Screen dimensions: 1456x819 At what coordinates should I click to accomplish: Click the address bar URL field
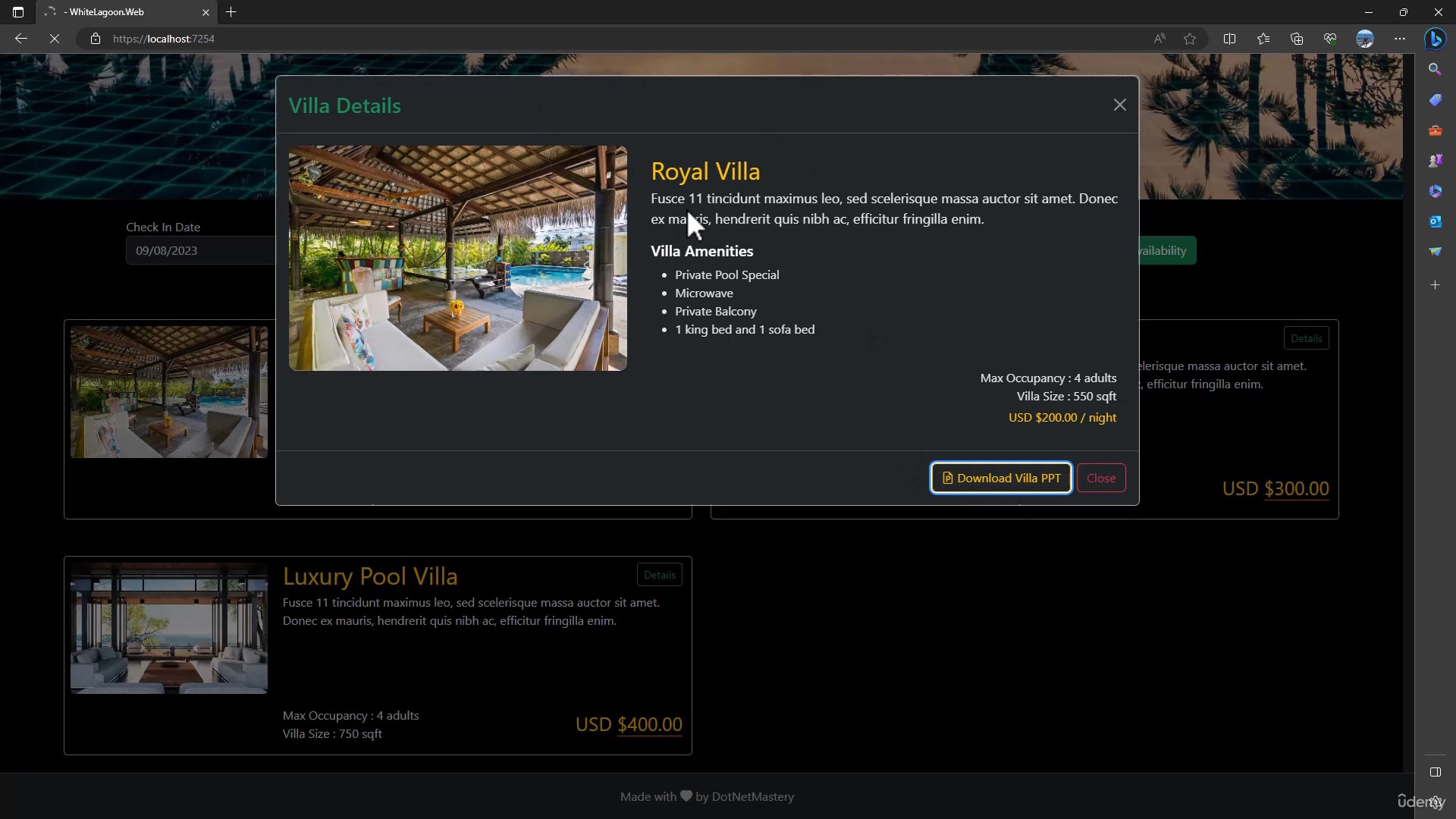(607, 39)
